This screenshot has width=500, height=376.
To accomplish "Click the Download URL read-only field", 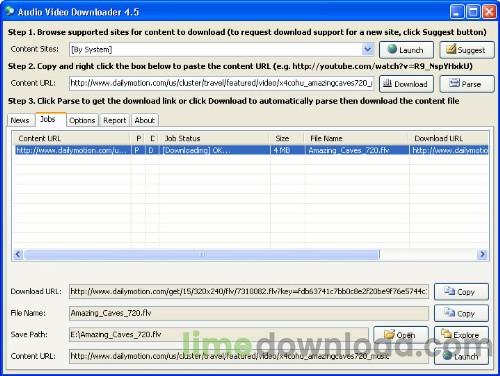I will click(249, 292).
